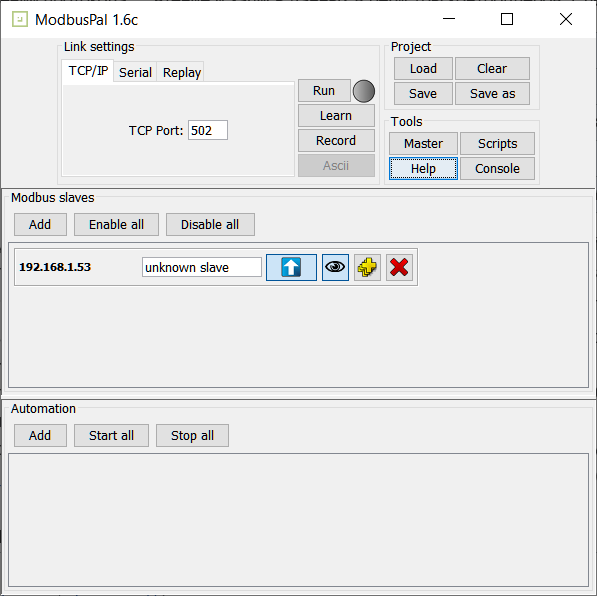Choose Save as in Project group
Screen dimensions: 597x596
pyautogui.click(x=492, y=93)
